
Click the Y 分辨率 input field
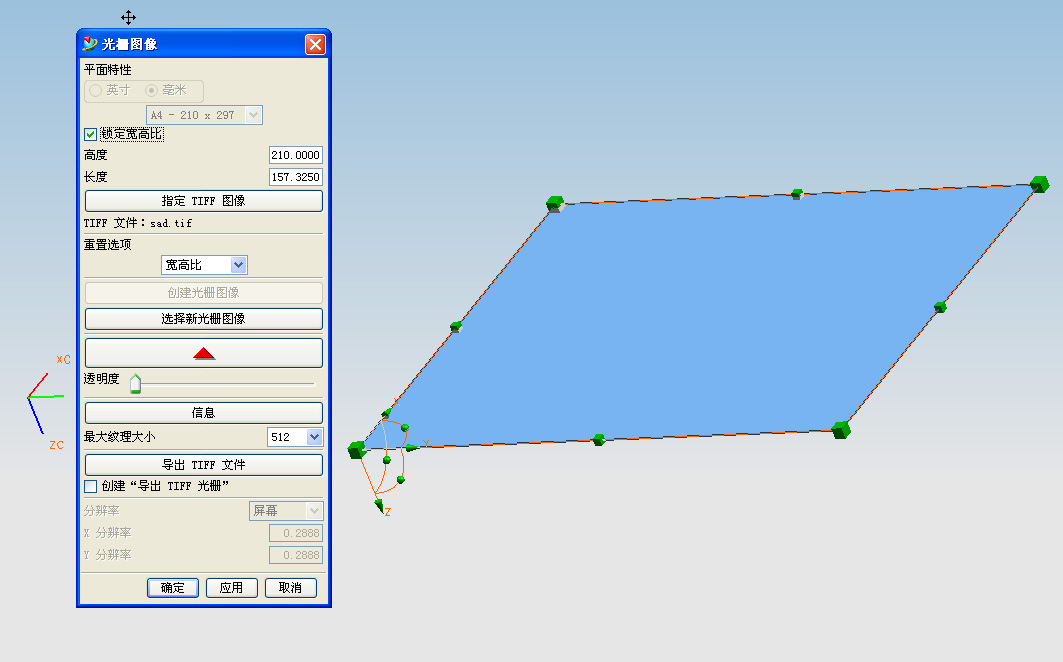point(296,555)
